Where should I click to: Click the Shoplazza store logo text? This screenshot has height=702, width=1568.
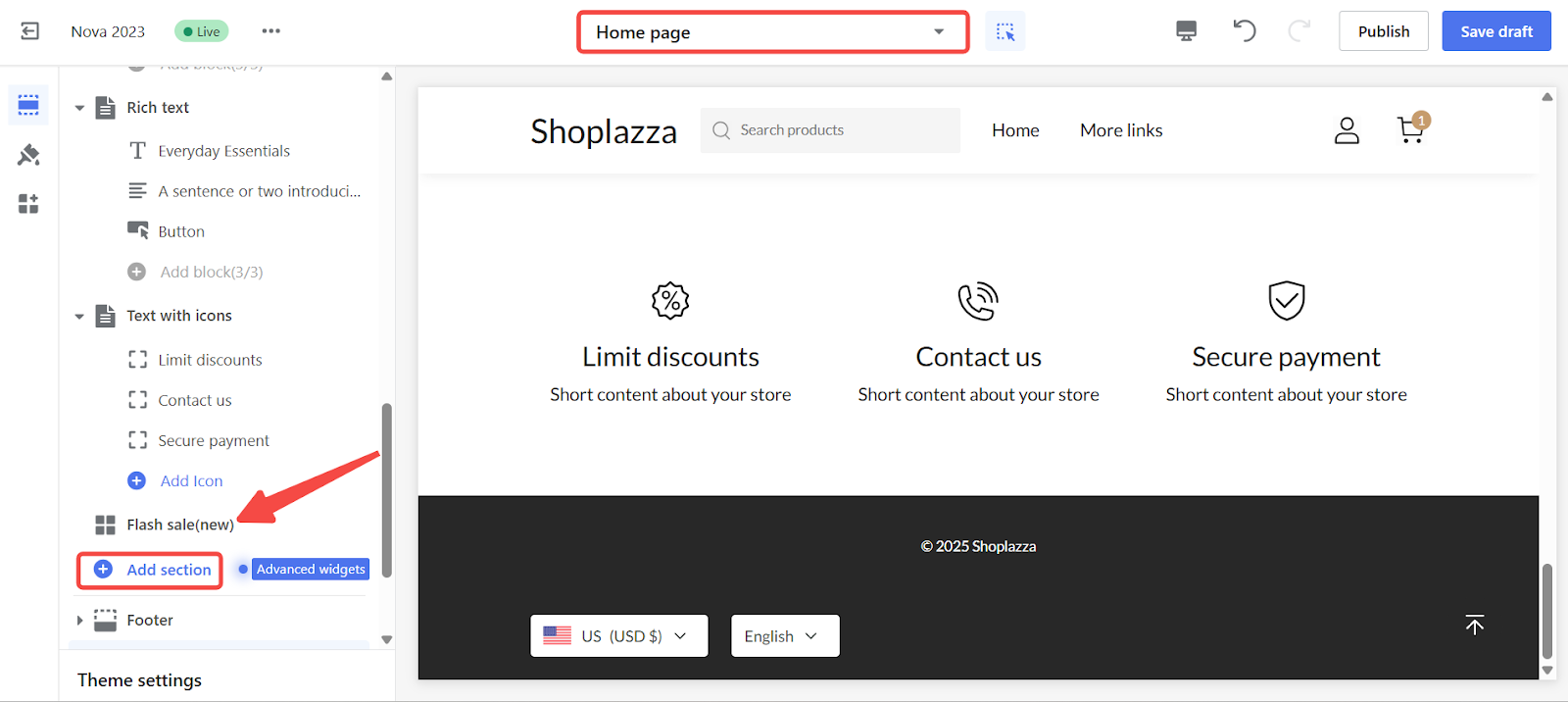pos(604,131)
